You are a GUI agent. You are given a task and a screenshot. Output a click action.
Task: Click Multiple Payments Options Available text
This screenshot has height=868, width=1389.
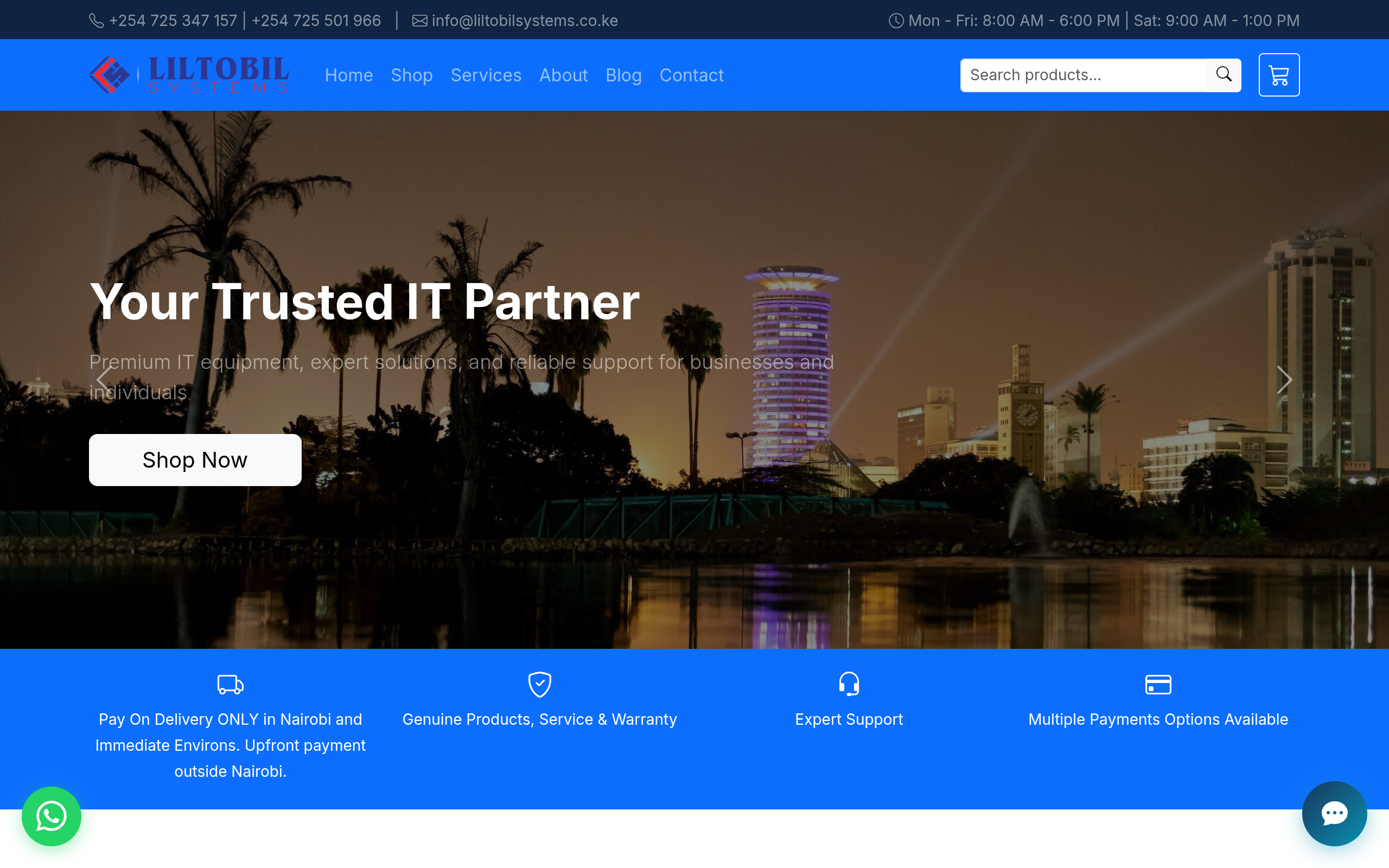click(1158, 719)
